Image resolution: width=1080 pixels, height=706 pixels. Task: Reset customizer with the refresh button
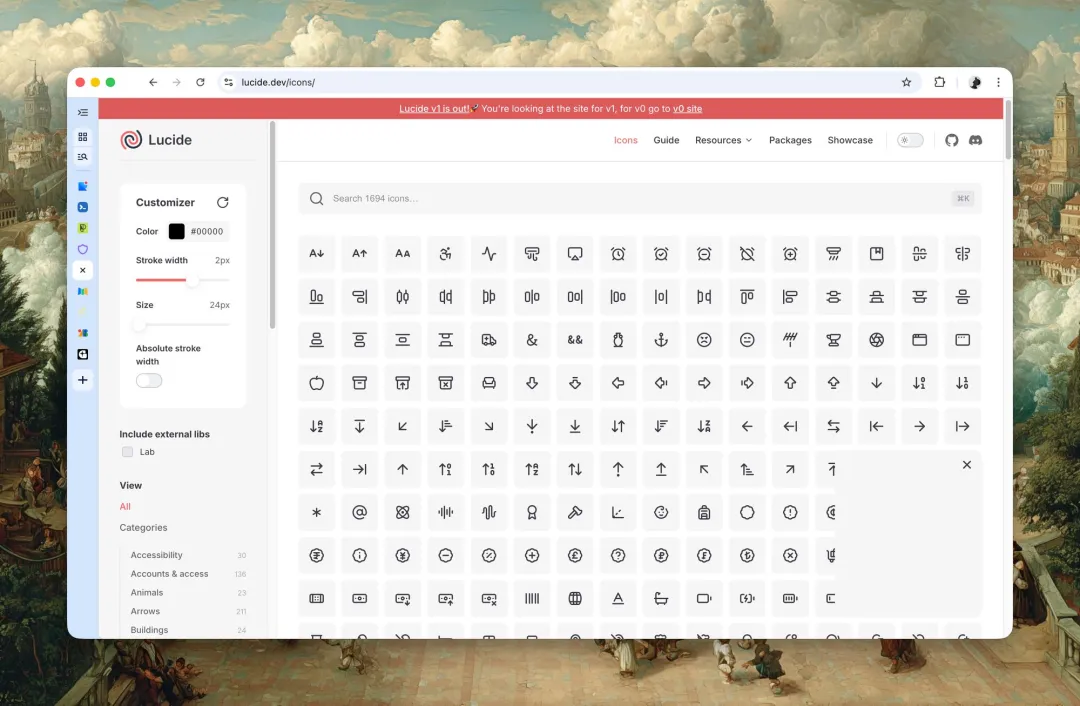223,202
